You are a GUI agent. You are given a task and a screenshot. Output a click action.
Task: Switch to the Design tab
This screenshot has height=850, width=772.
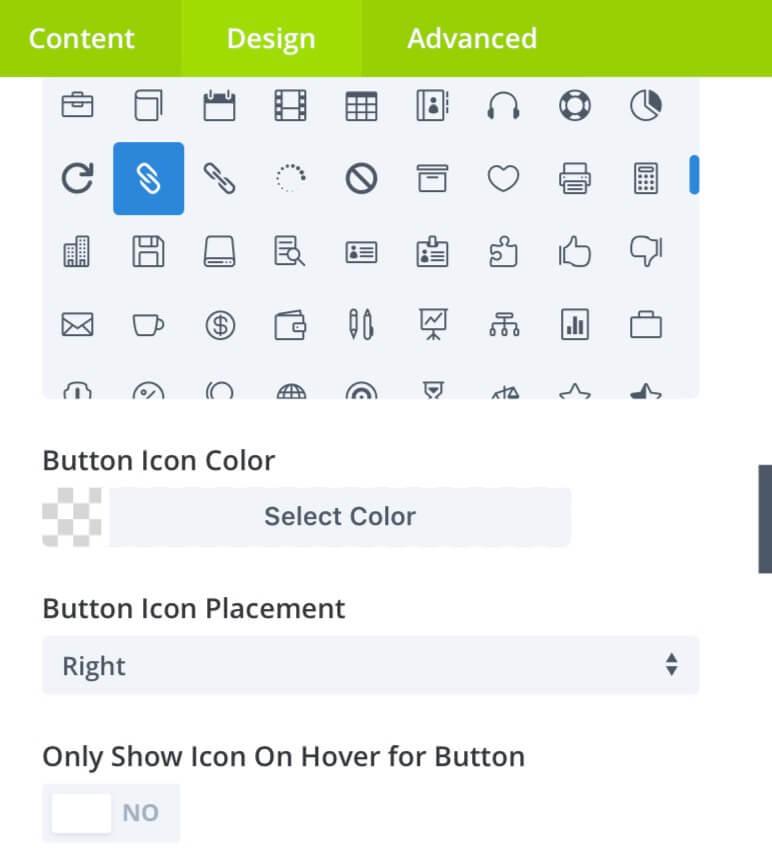tap(271, 38)
